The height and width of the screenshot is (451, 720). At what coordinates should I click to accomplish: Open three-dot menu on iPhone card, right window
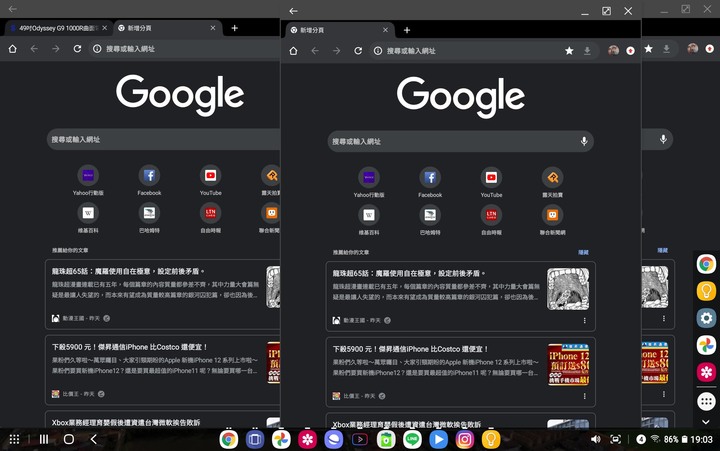click(664, 394)
